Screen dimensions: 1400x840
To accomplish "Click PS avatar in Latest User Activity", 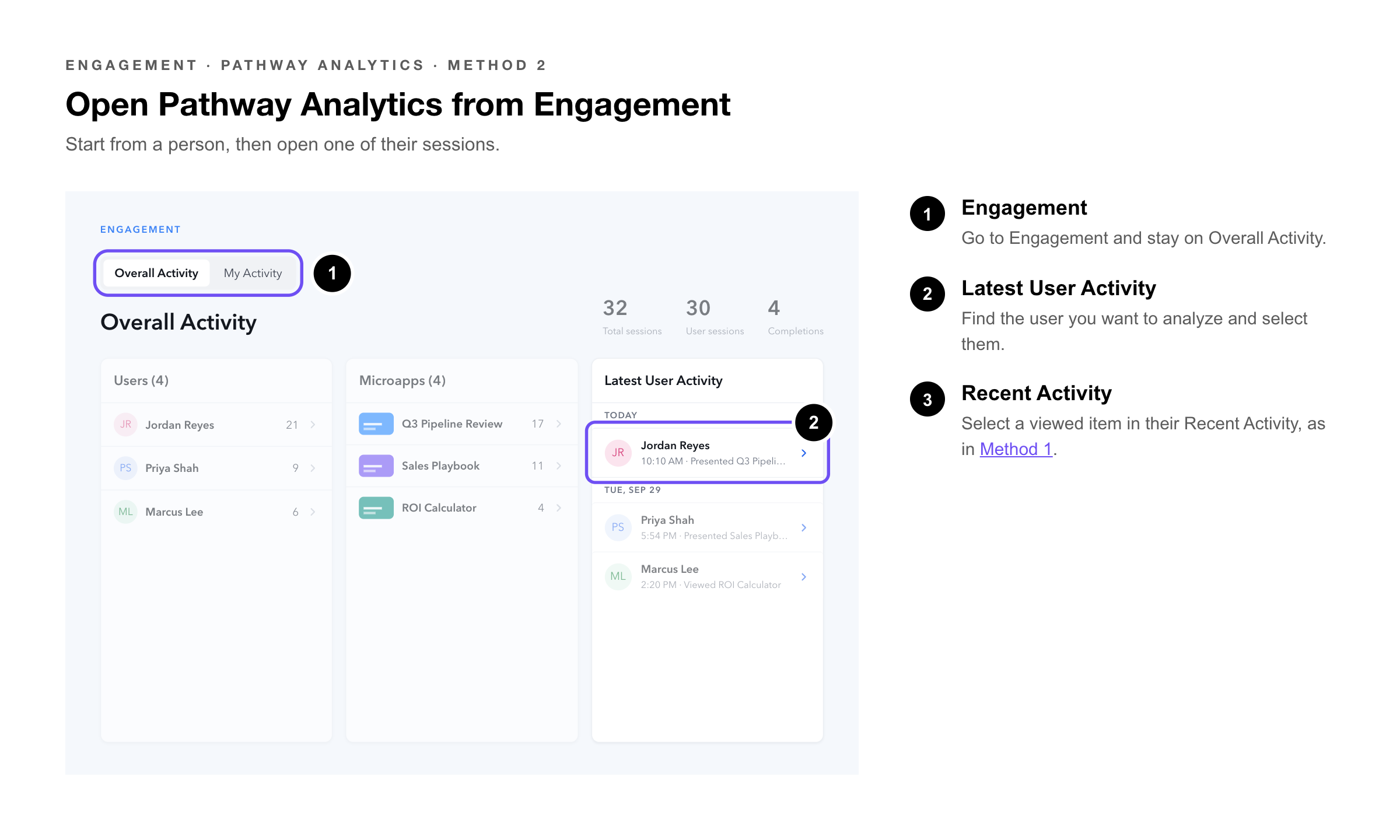I will [x=618, y=527].
